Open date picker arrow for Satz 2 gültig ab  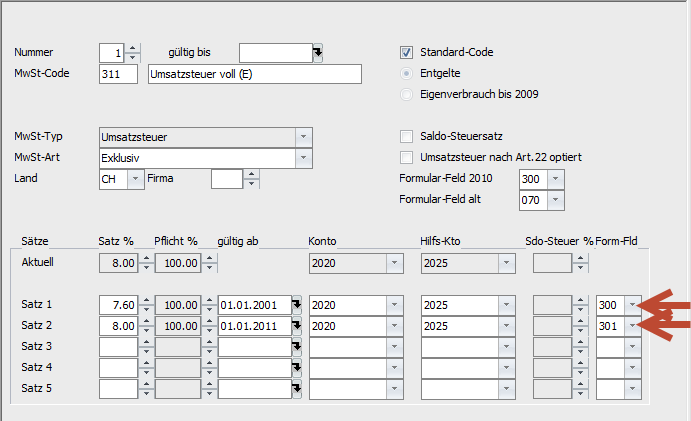[297, 326]
